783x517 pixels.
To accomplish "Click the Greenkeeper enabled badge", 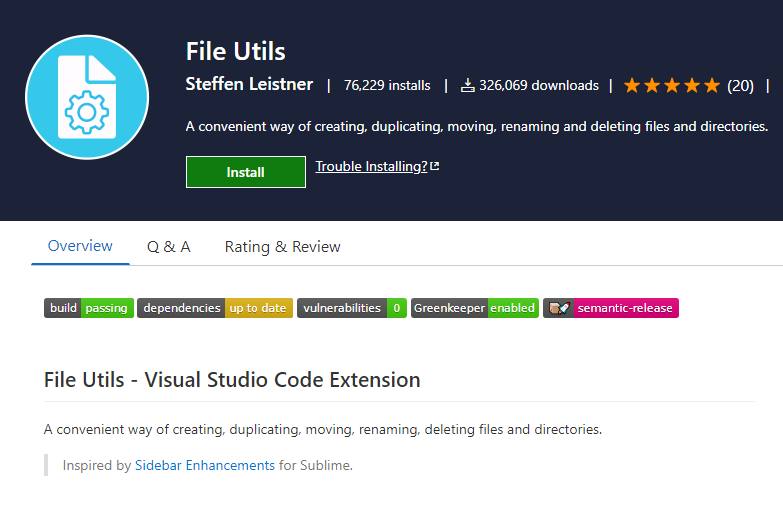I will 475,308.
